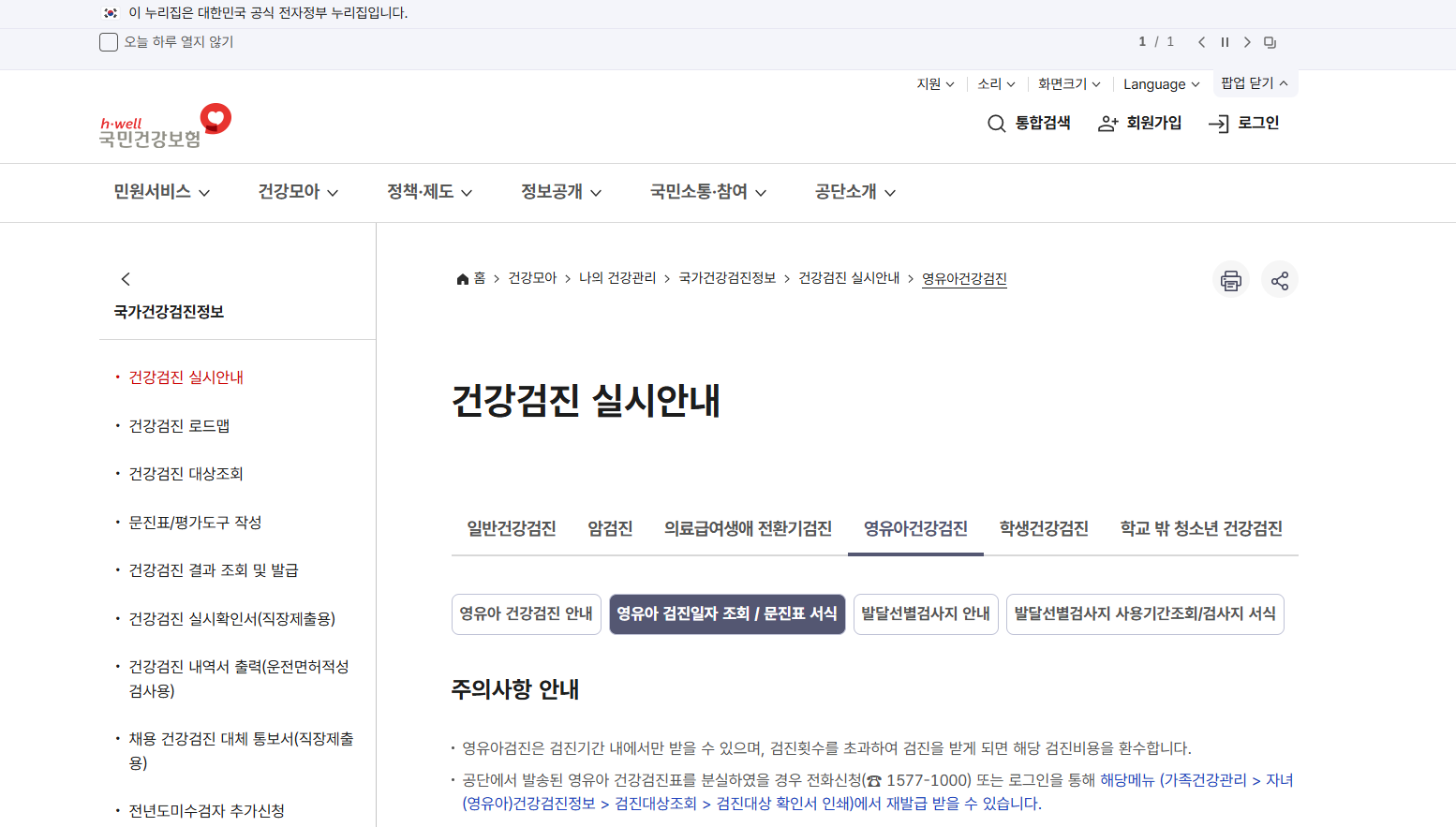Screen dimensions: 1456x827
Task: Click 건강검진 실시안내 breadcrumb link
Action: [849, 278]
